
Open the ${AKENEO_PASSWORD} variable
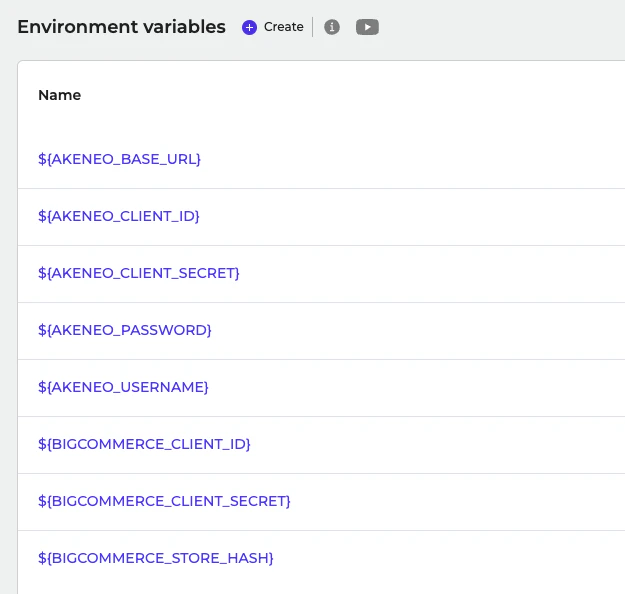[124, 330]
